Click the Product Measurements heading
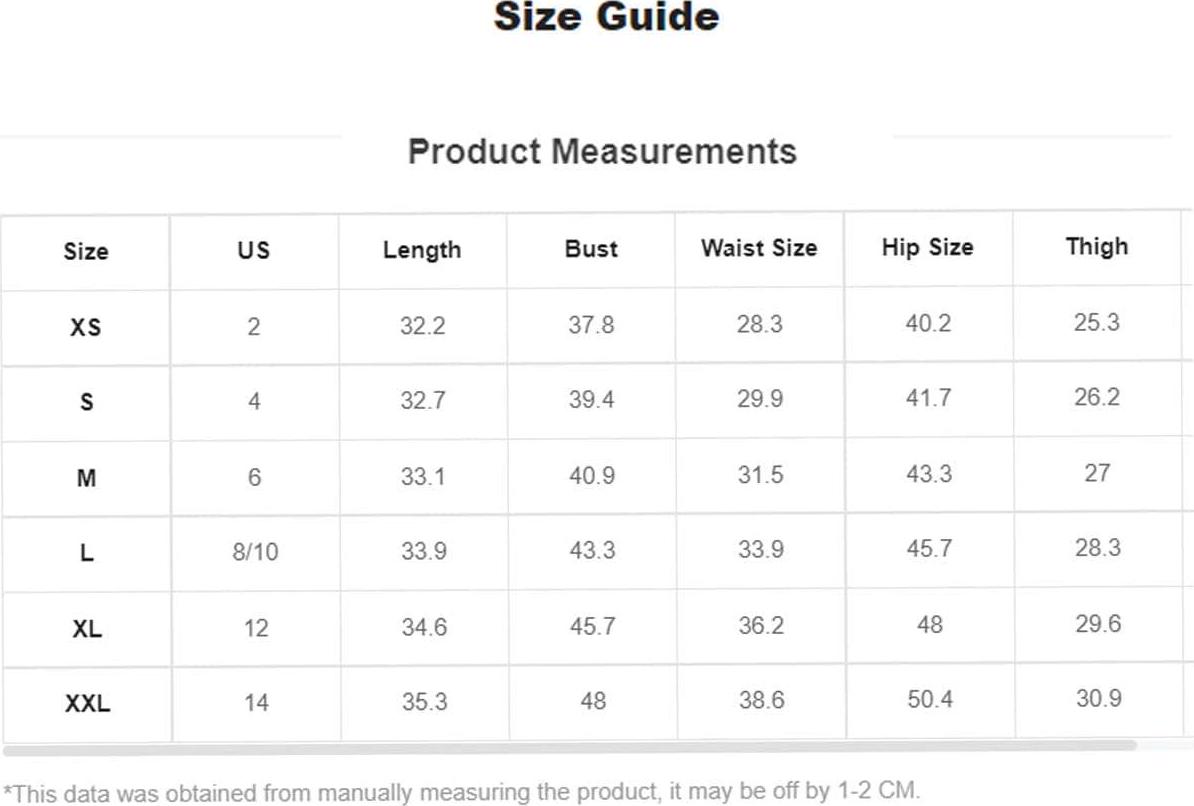Viewport: 1194px width, 806px height. (x=602, y=152)
